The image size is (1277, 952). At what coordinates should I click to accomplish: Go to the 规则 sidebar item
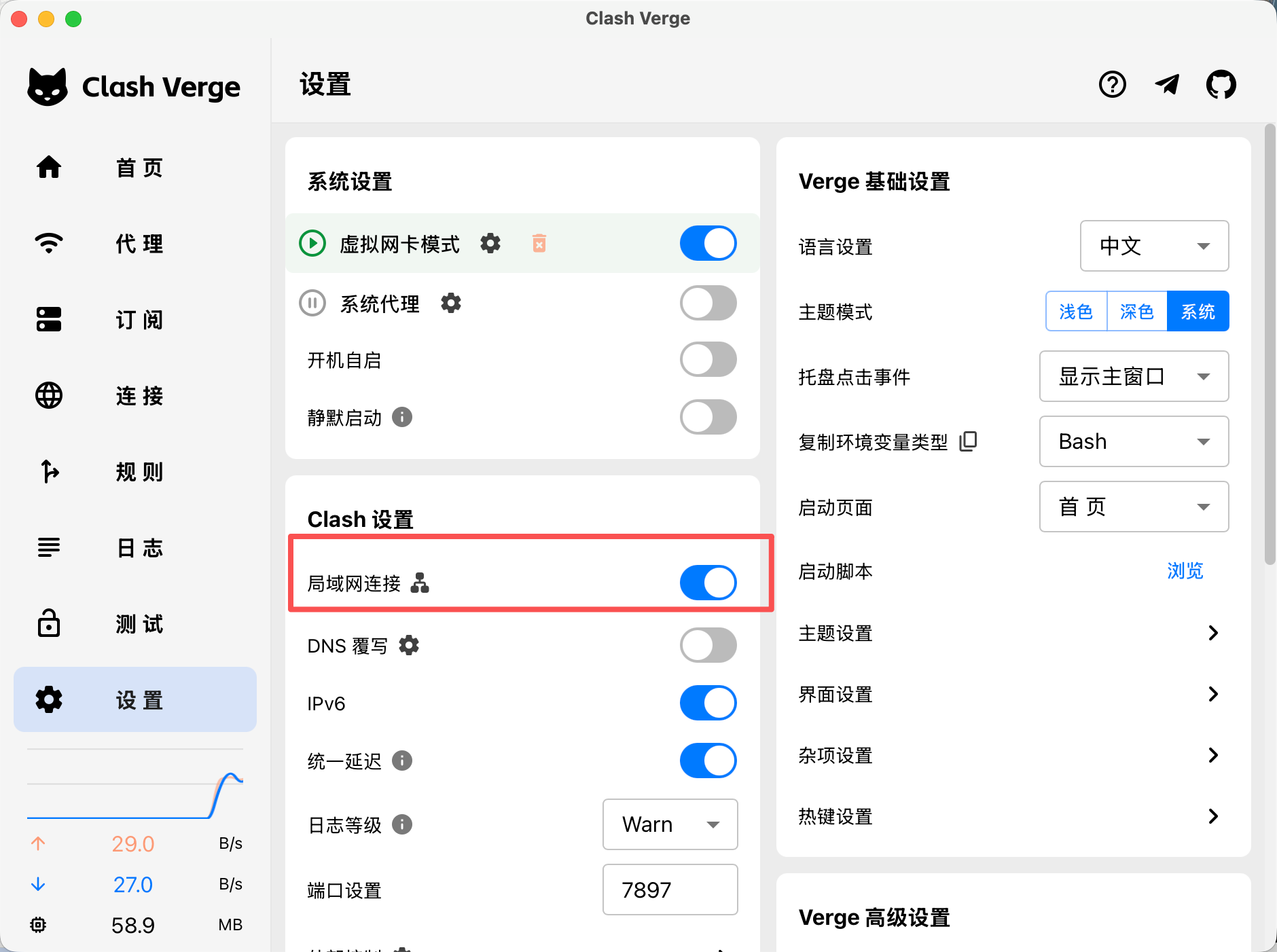[135, 471]
